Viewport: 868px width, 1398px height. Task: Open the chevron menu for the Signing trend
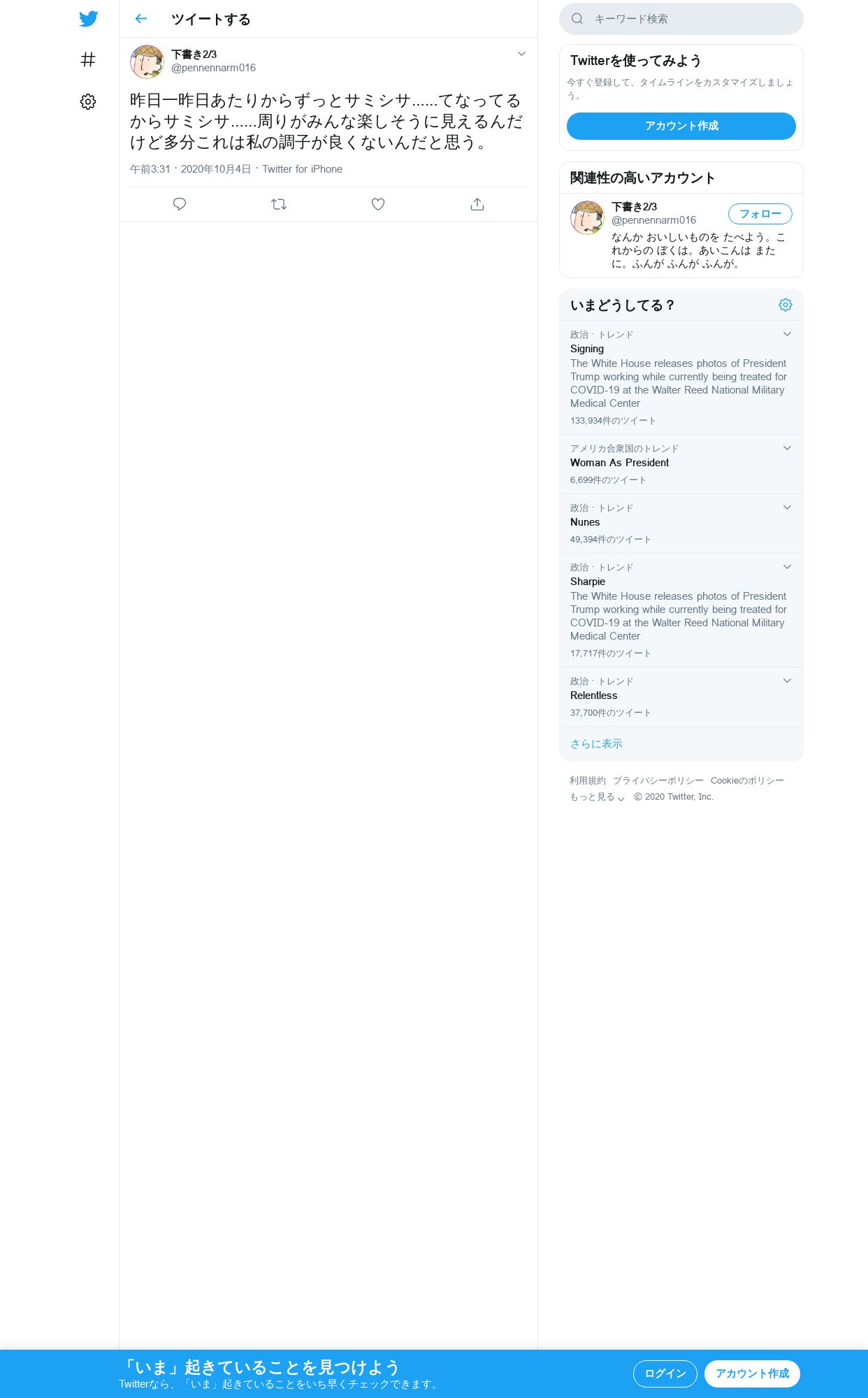pos(787,334)
